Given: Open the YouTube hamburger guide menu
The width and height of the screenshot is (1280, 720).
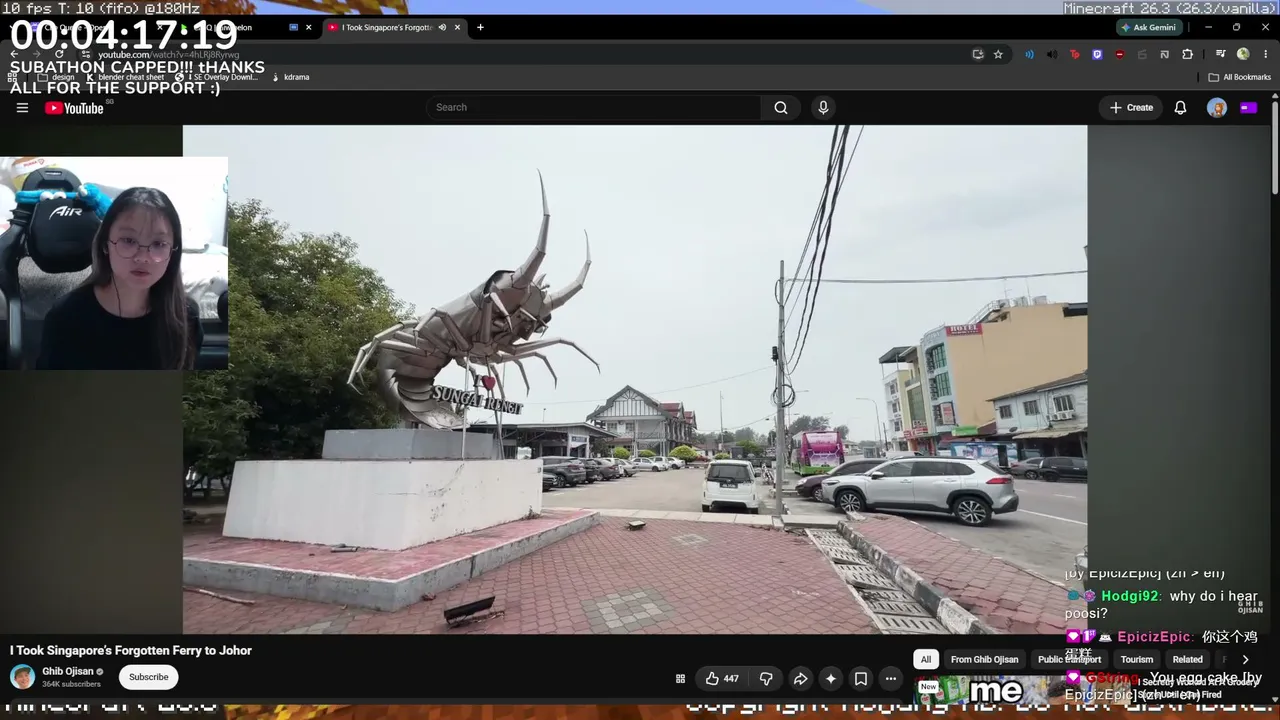Looking at the screenshot, I should (22, 108).
